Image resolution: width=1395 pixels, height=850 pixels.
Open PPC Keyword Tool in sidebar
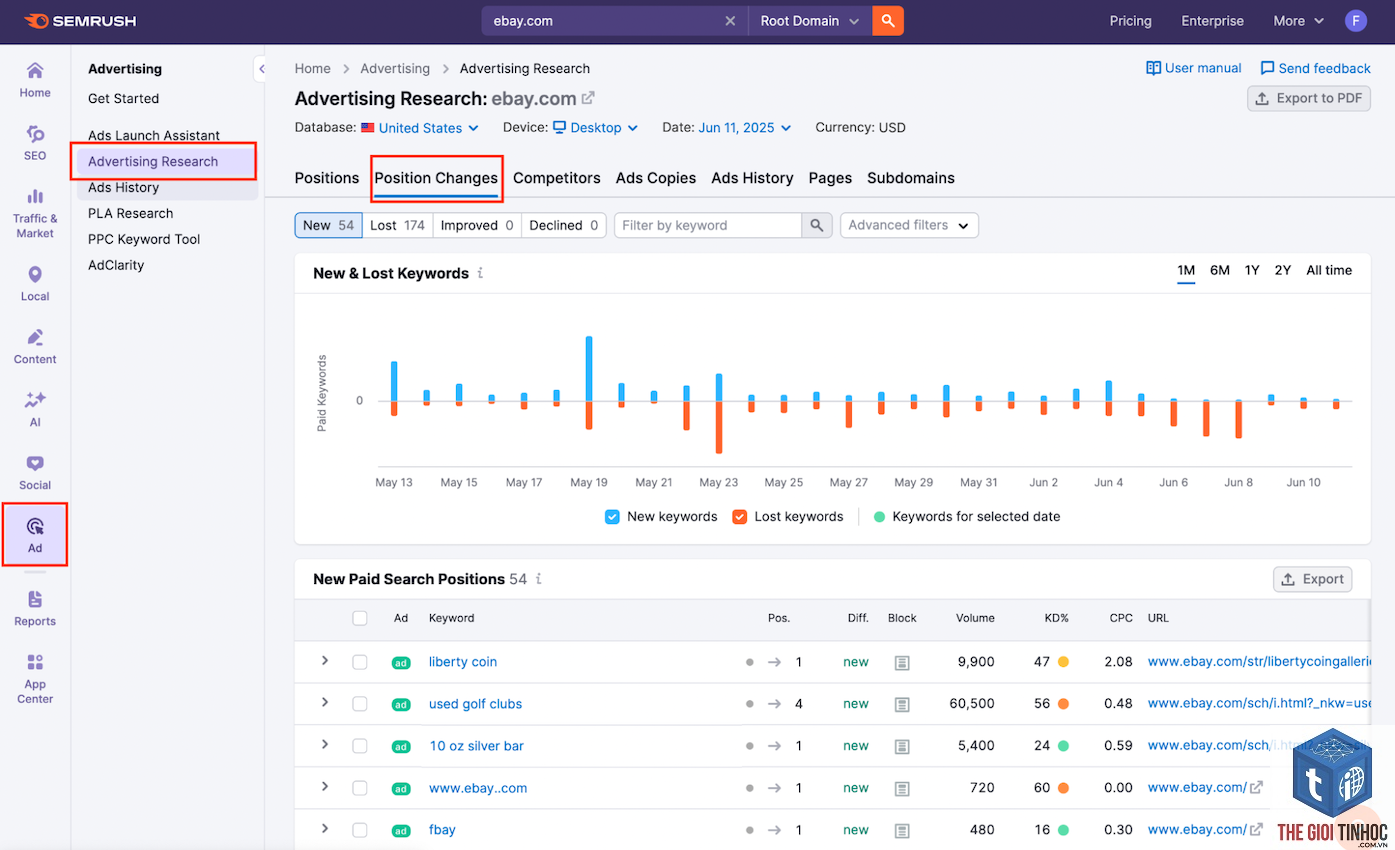(144, 239)
